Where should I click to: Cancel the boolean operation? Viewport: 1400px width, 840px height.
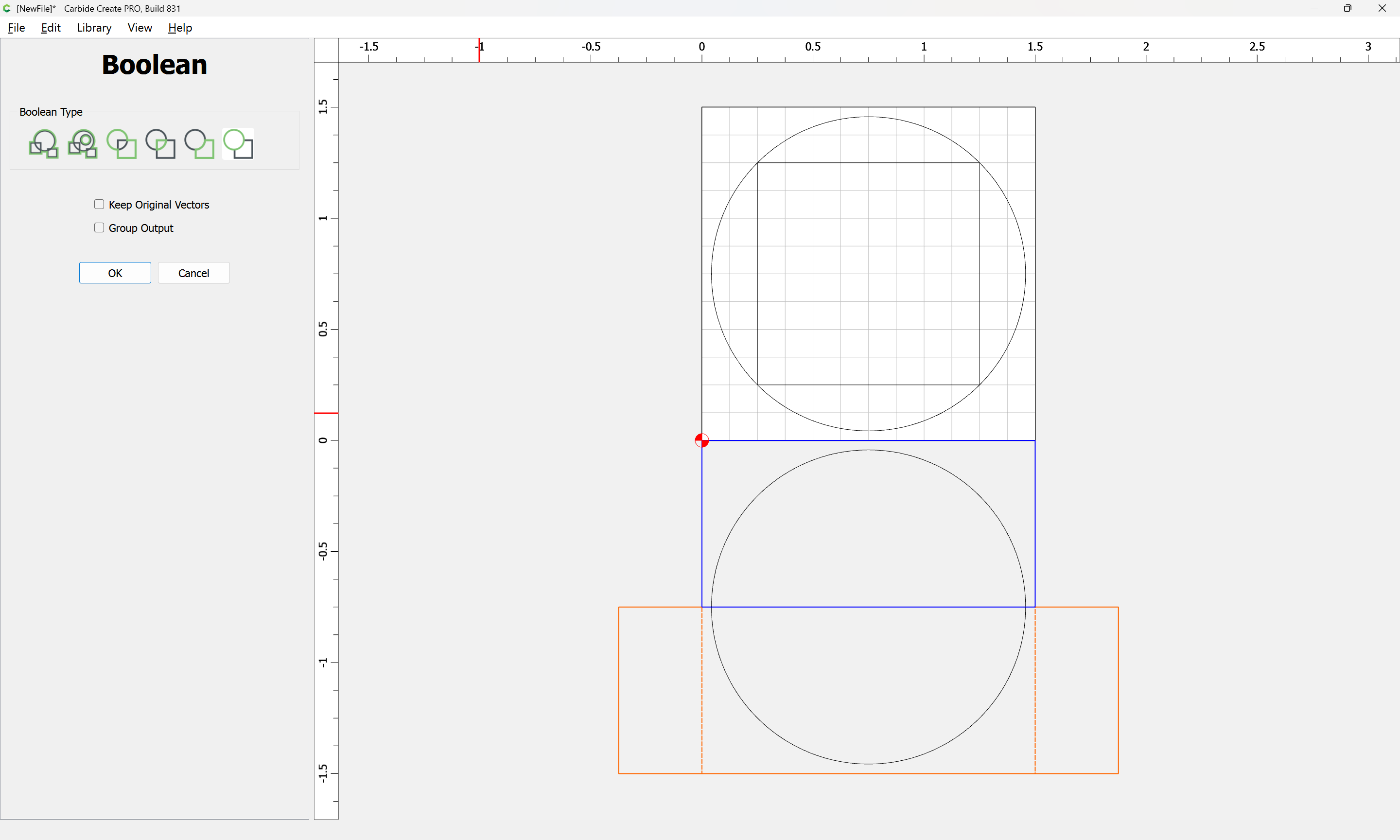(193, 273)
